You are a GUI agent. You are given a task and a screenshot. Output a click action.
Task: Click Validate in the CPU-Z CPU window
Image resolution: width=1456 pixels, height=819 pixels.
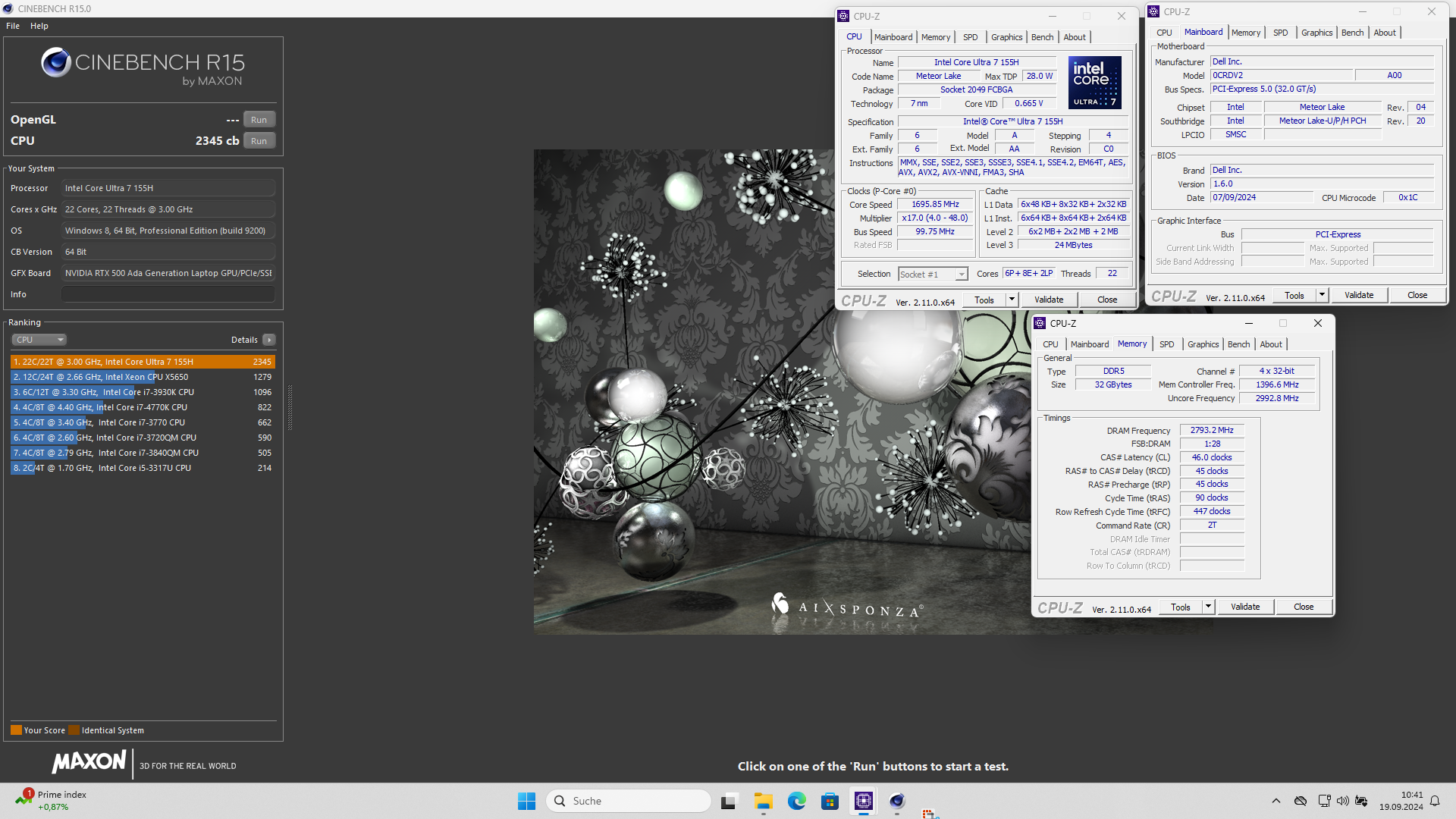1049,300
